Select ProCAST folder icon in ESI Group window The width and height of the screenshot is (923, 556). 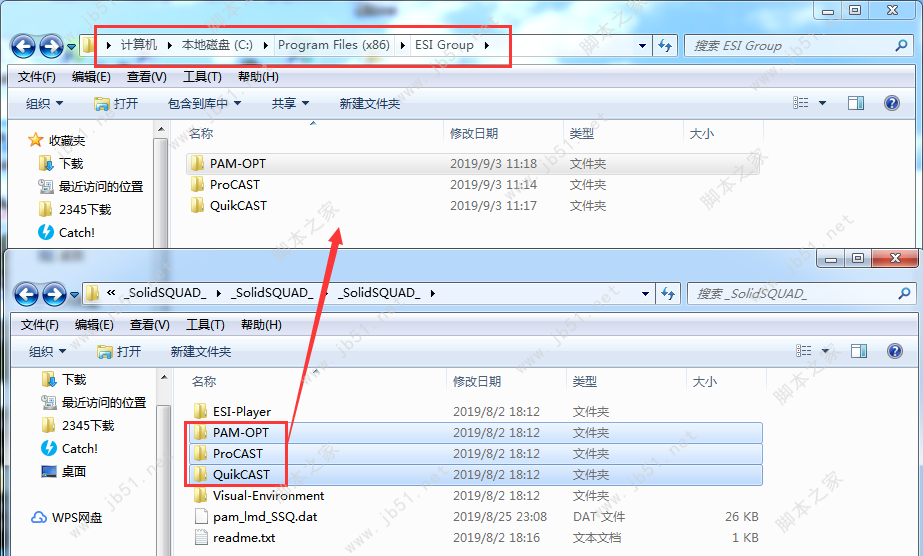pos(198,184)
